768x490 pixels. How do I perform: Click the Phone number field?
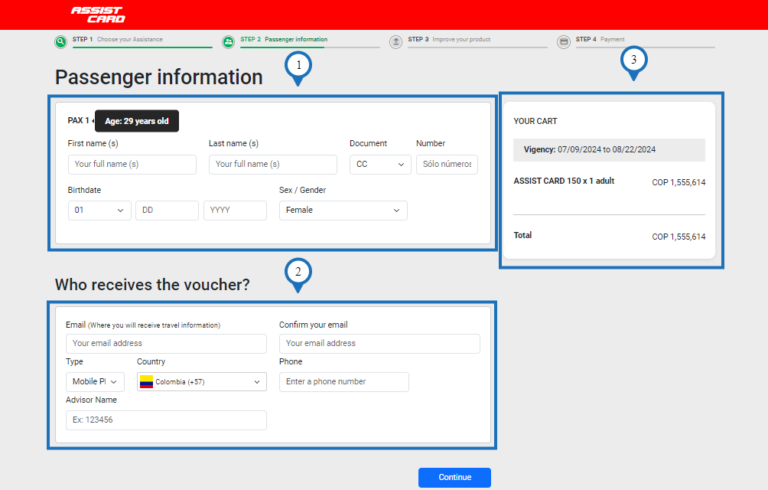point(344,382)
